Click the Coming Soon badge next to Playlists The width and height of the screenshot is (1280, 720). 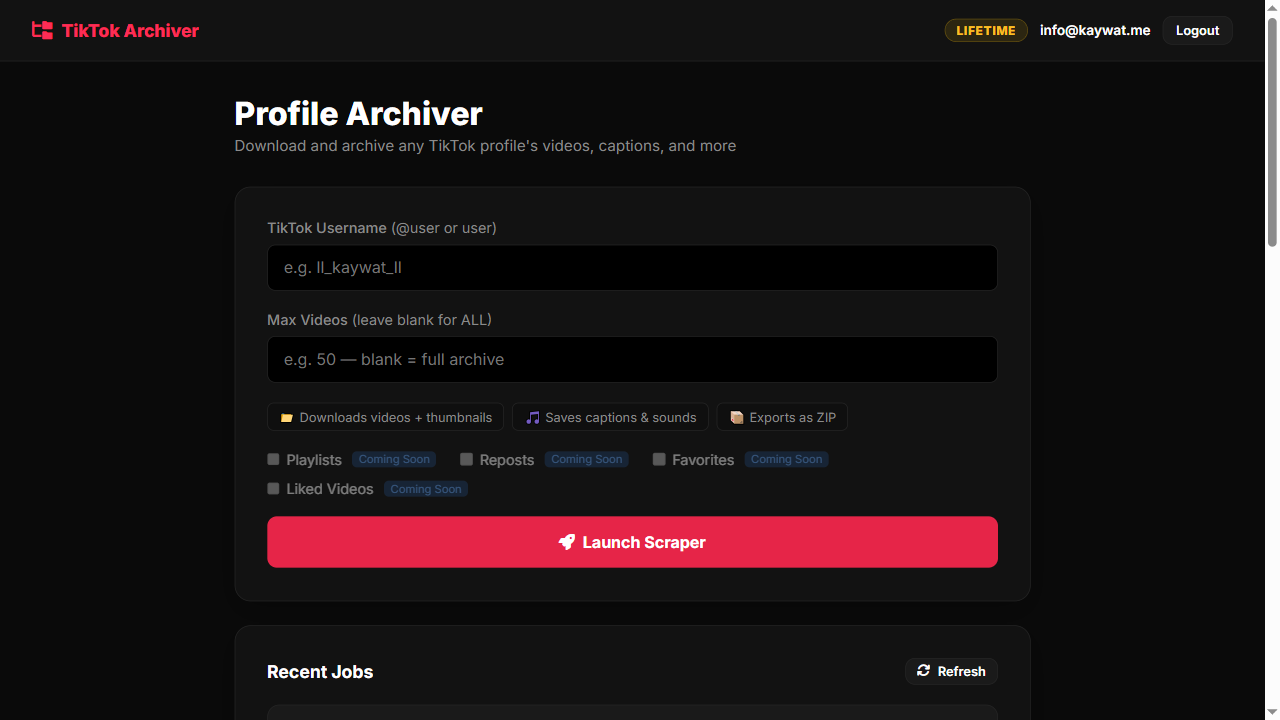pos(394,460)
